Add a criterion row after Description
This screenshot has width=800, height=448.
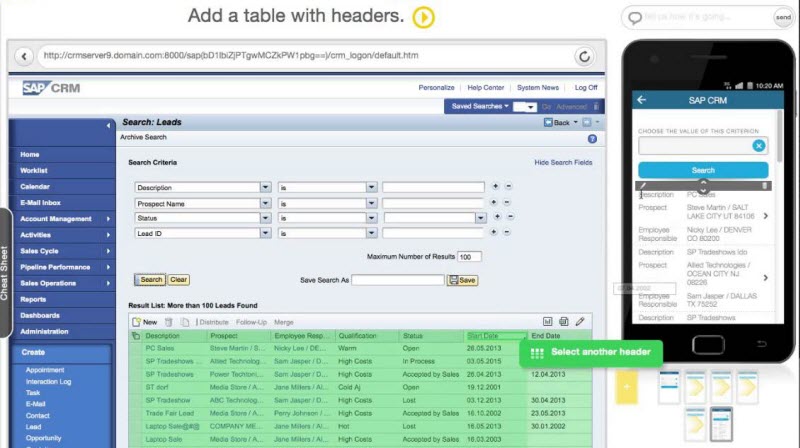[x=495, y=187]
